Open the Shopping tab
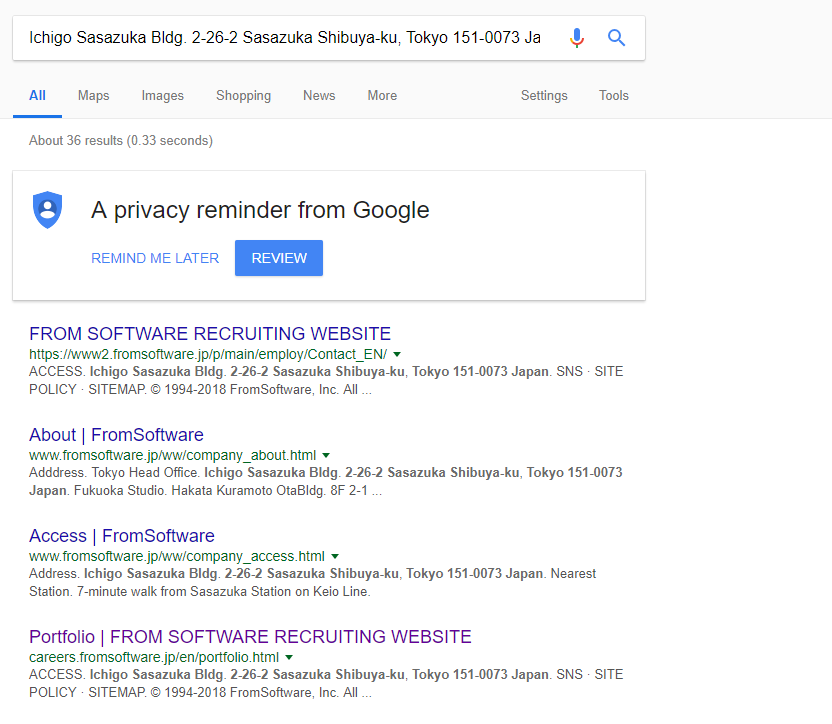 pyautogui.click(x=244, y=96)
